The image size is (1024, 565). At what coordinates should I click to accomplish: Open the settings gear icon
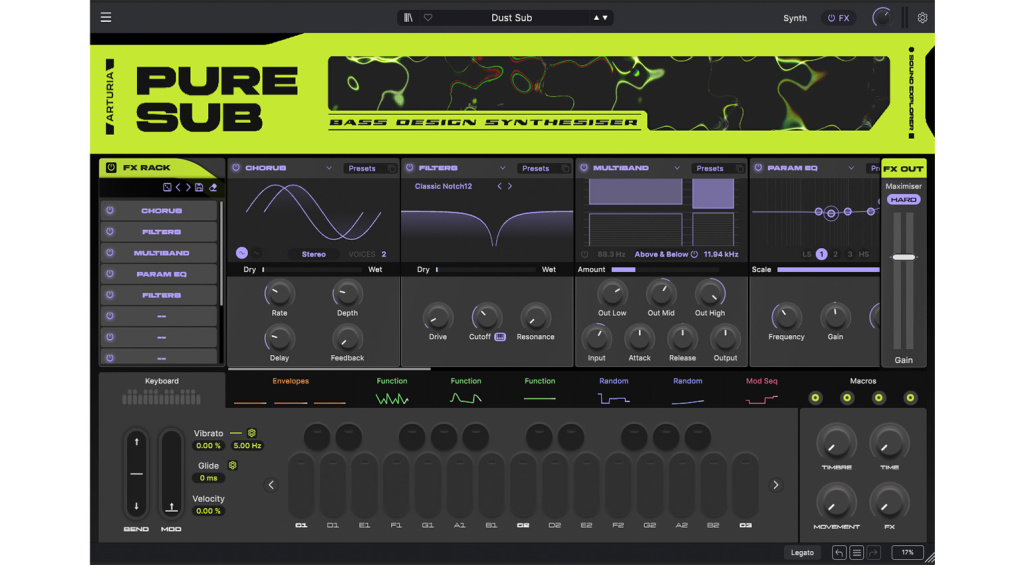(922, 18)
